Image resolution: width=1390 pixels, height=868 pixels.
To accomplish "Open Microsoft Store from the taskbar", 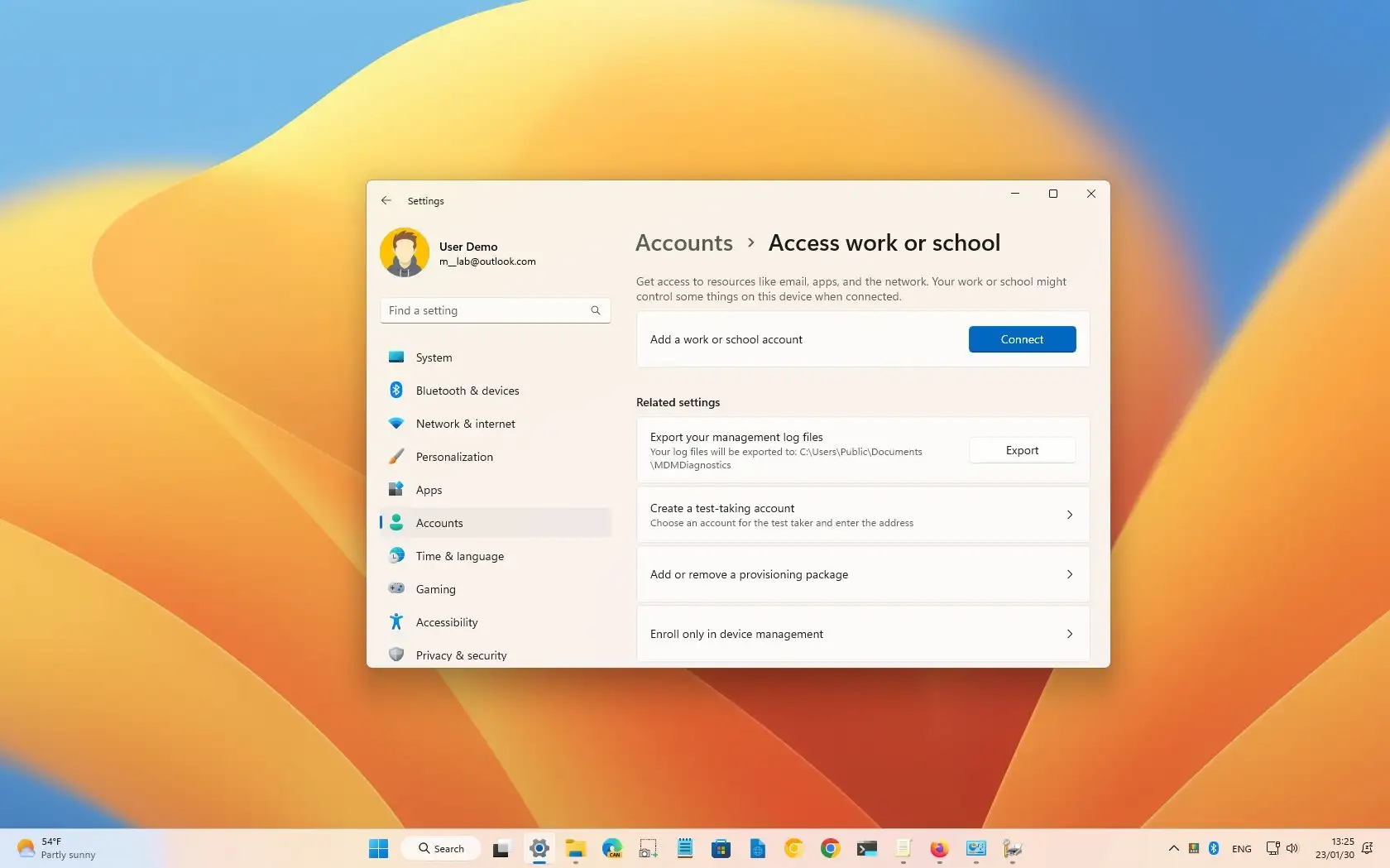I will pos(721,848).
